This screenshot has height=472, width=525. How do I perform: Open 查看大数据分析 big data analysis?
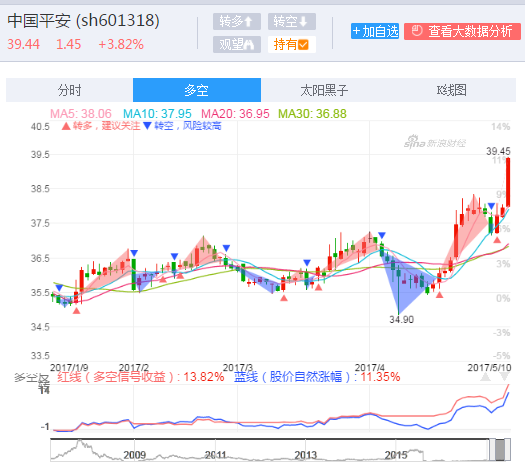coord(462,31)
